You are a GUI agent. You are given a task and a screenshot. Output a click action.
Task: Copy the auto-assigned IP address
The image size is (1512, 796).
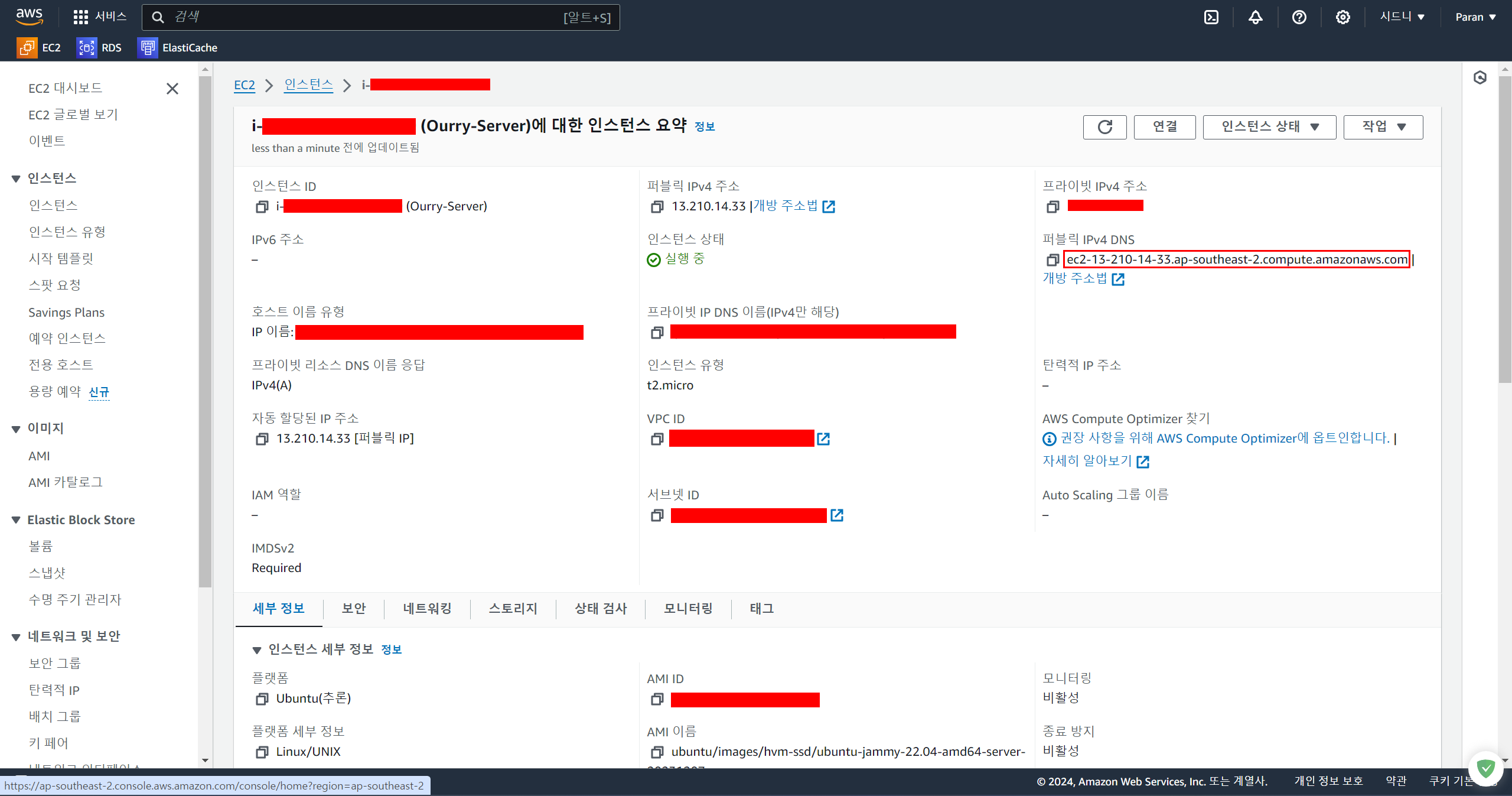coord(262,439)
